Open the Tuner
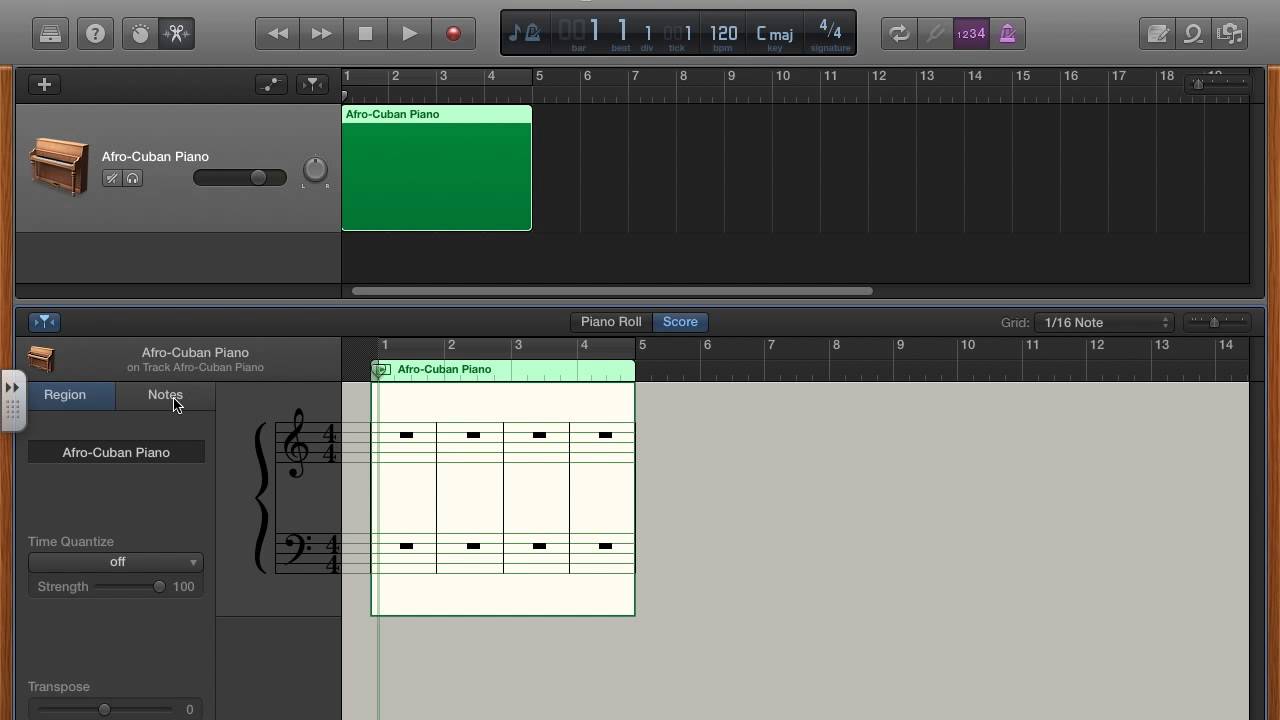 pyautogui.click(x=935, y=34)
